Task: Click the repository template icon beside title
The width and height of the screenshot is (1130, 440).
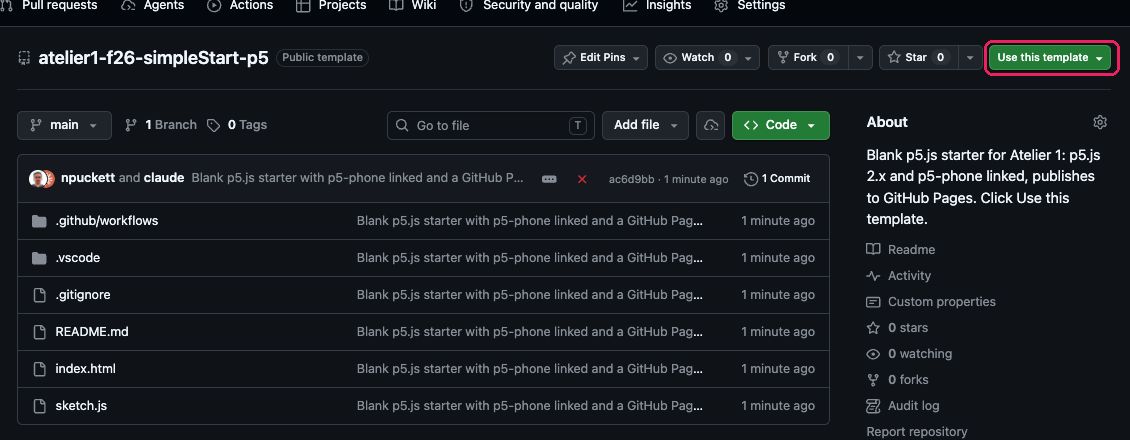Action: pyautogui.click(x=25, y=58)
